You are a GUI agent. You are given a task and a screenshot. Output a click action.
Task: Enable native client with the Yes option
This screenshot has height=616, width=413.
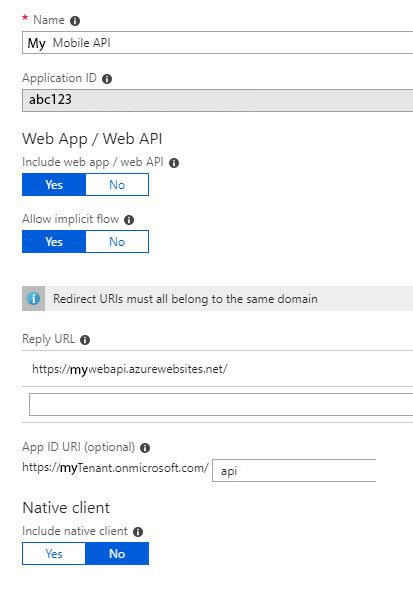[x=54, y=554]
